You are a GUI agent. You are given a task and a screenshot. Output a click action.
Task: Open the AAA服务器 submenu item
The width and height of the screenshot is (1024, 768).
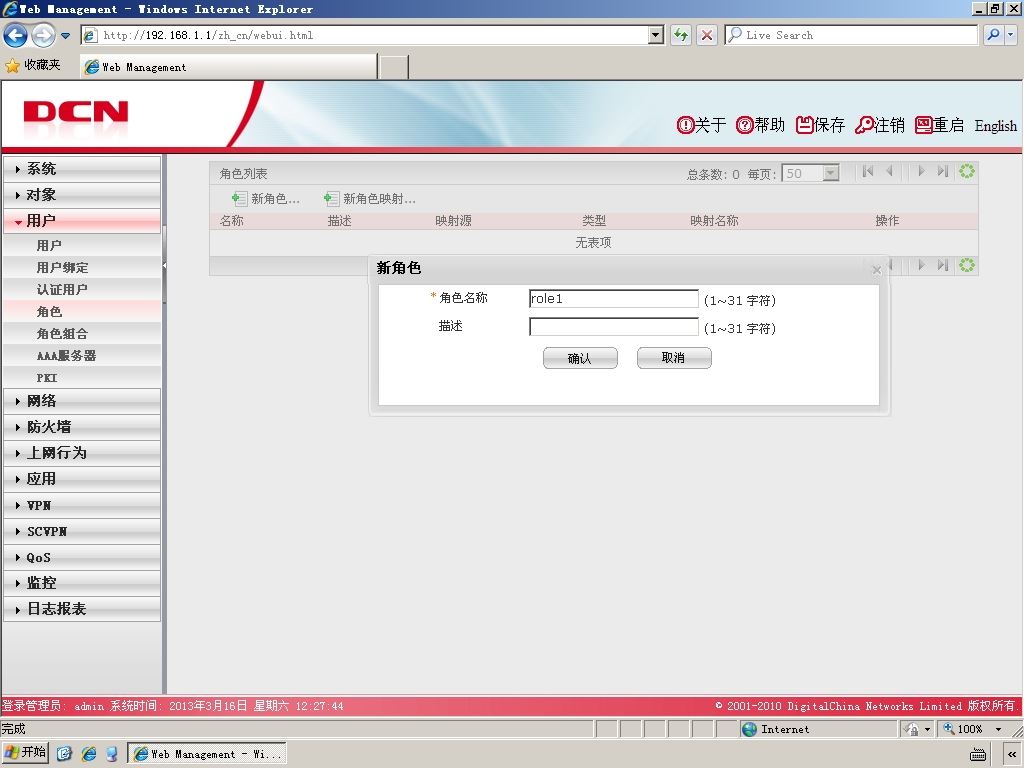[x=82, y=356]
